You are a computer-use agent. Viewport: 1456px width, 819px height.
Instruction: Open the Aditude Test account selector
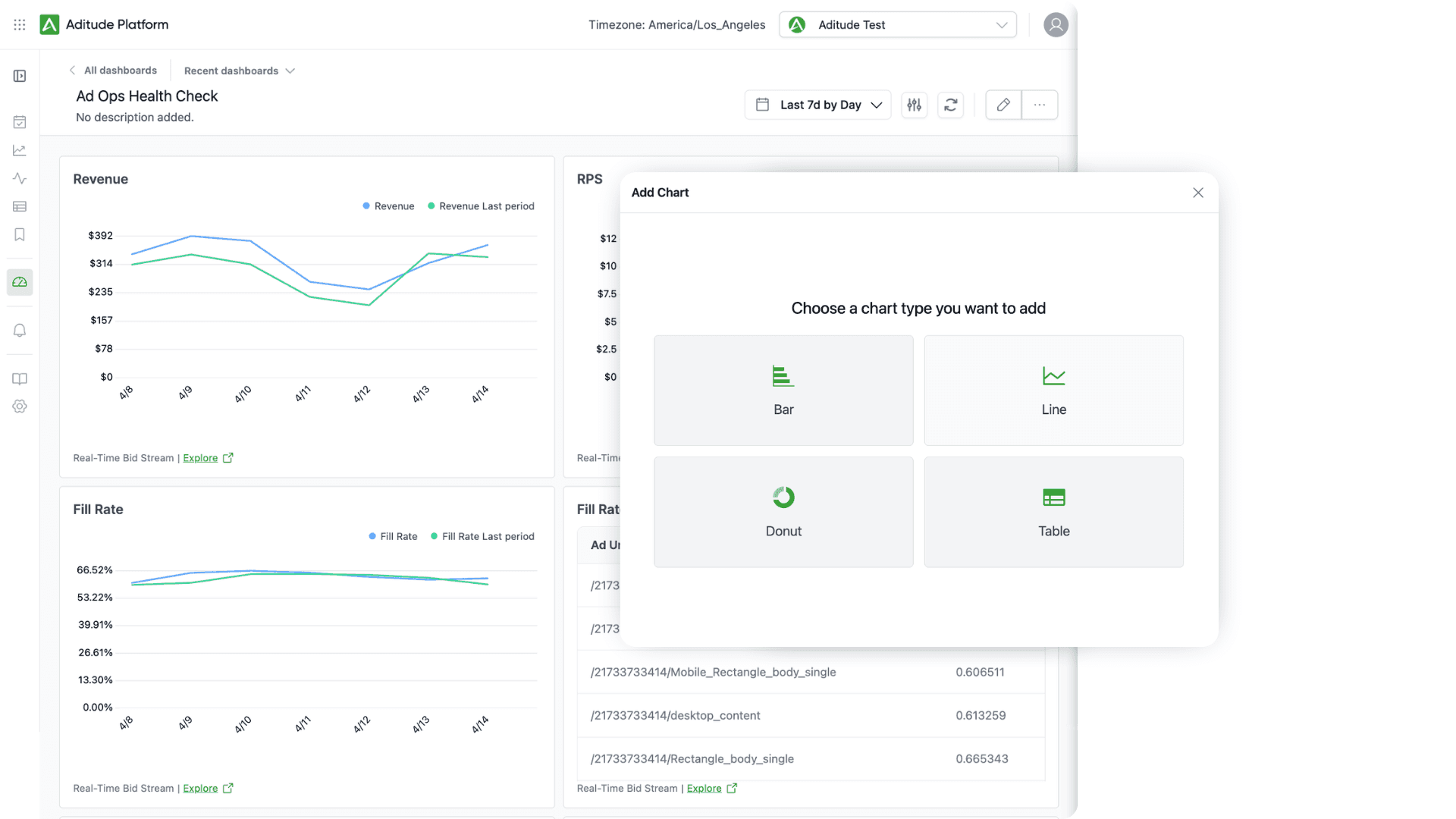coord(898,25)
